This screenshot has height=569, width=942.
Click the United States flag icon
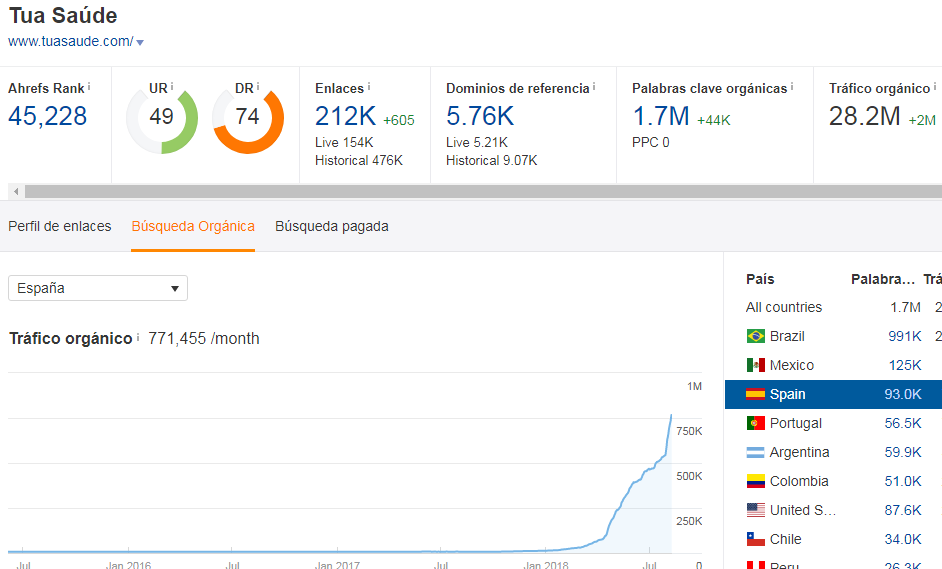pos(756,510)
